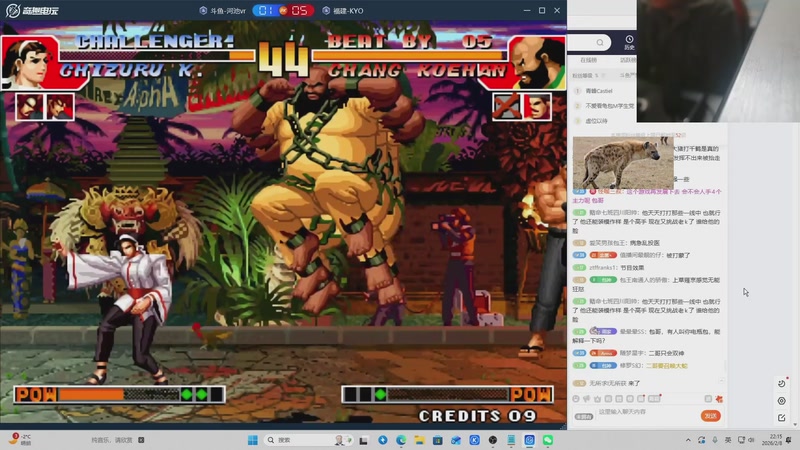Click the Chang Koehan health bar
800x450 pixels.
[410, 56]
